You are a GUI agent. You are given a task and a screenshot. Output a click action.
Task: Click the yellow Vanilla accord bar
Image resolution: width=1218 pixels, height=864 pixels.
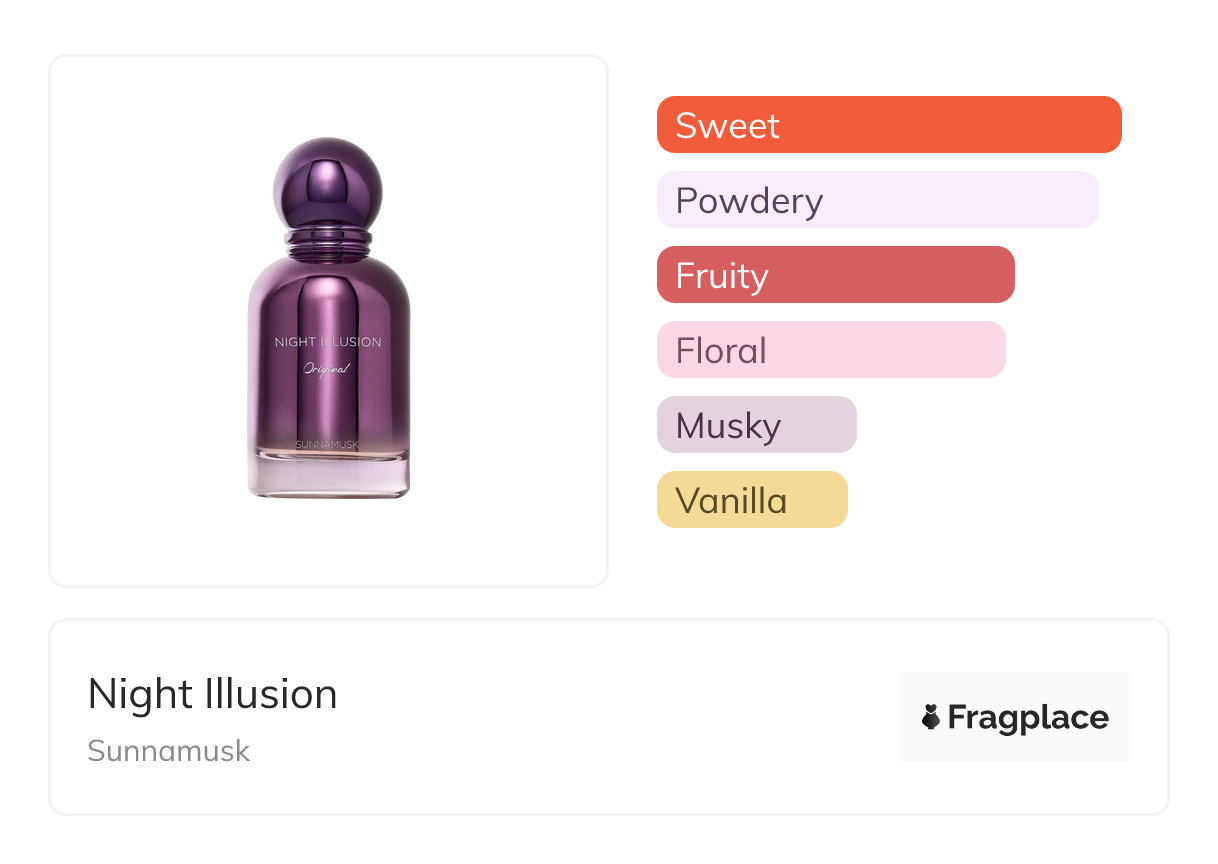point(752,500)
